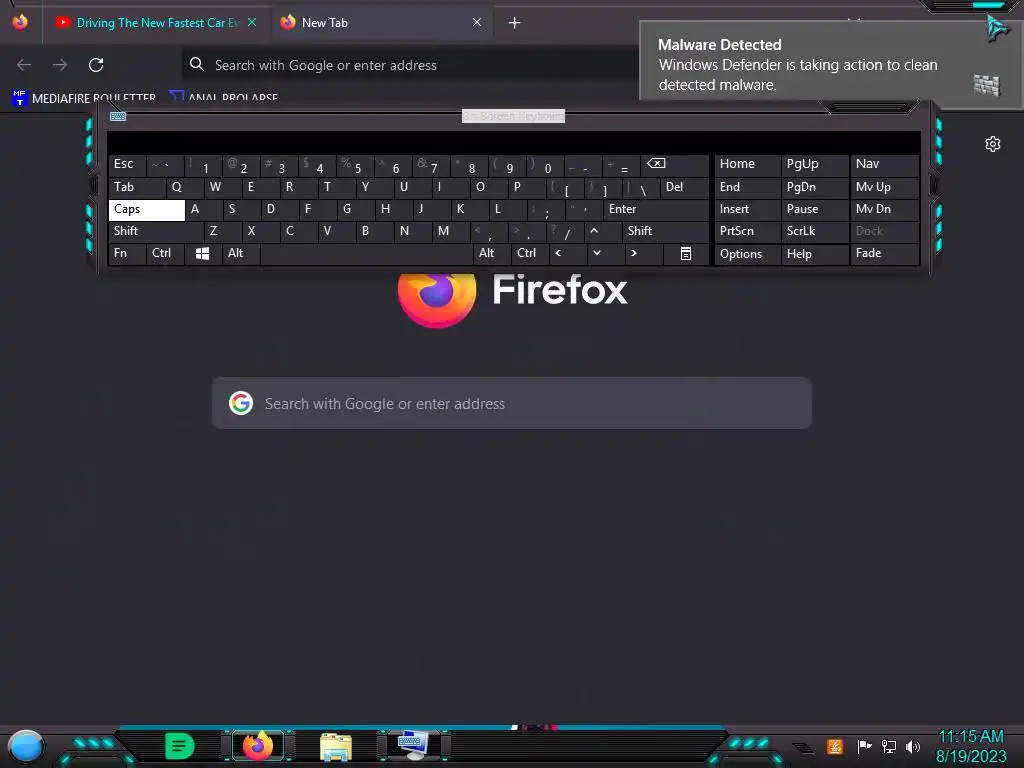Click the Action Center flag tray icon

(x=864, y=746)
